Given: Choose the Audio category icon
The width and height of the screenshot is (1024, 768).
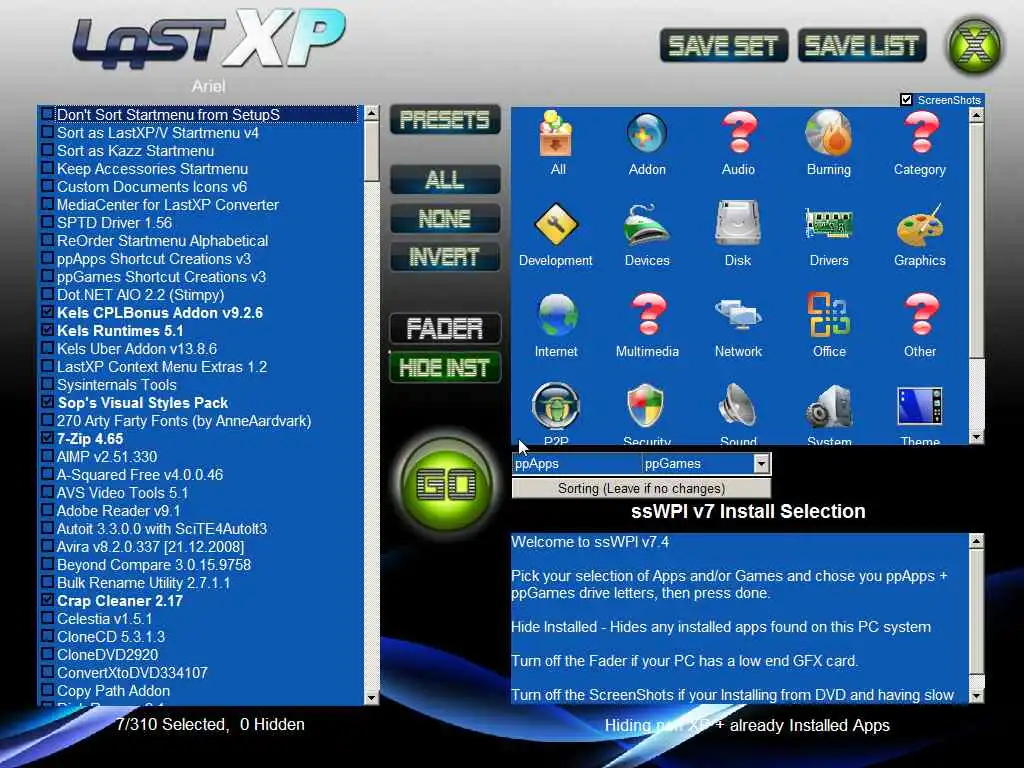Looking at the screenshot, I should click(739, 134).
